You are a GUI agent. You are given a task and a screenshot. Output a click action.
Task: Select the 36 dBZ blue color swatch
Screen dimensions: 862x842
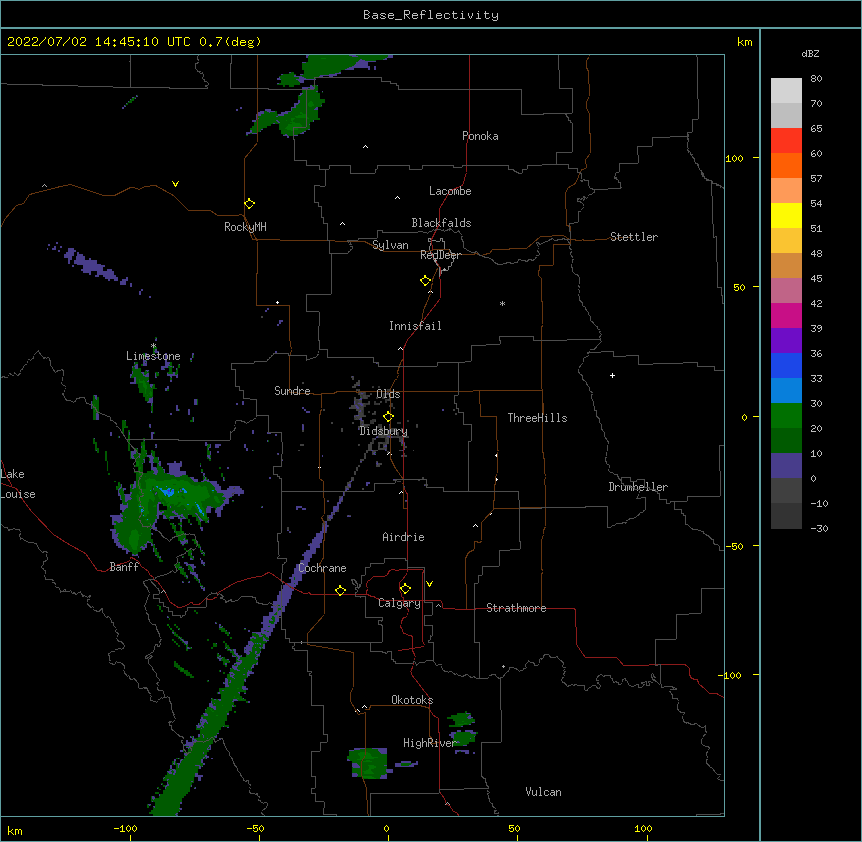coord(786,365)
